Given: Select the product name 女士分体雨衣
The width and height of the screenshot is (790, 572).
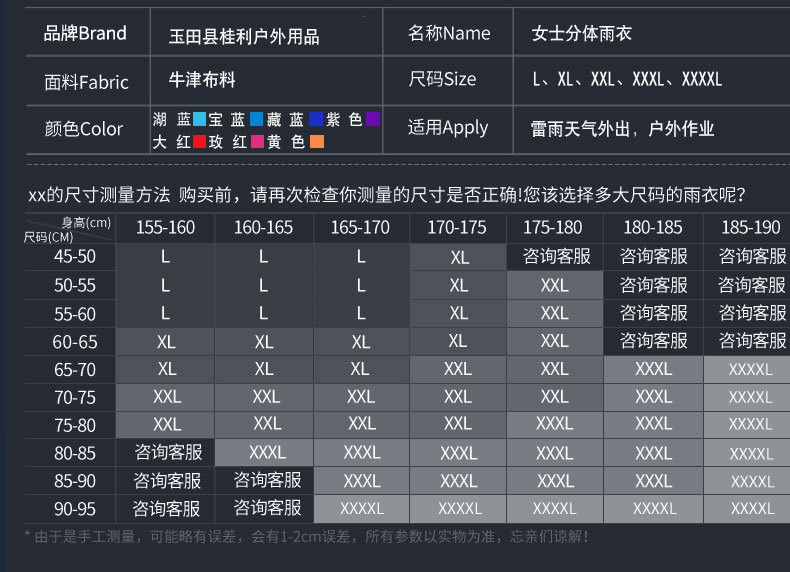Looking at the screenshot, I should click(581, 33).
